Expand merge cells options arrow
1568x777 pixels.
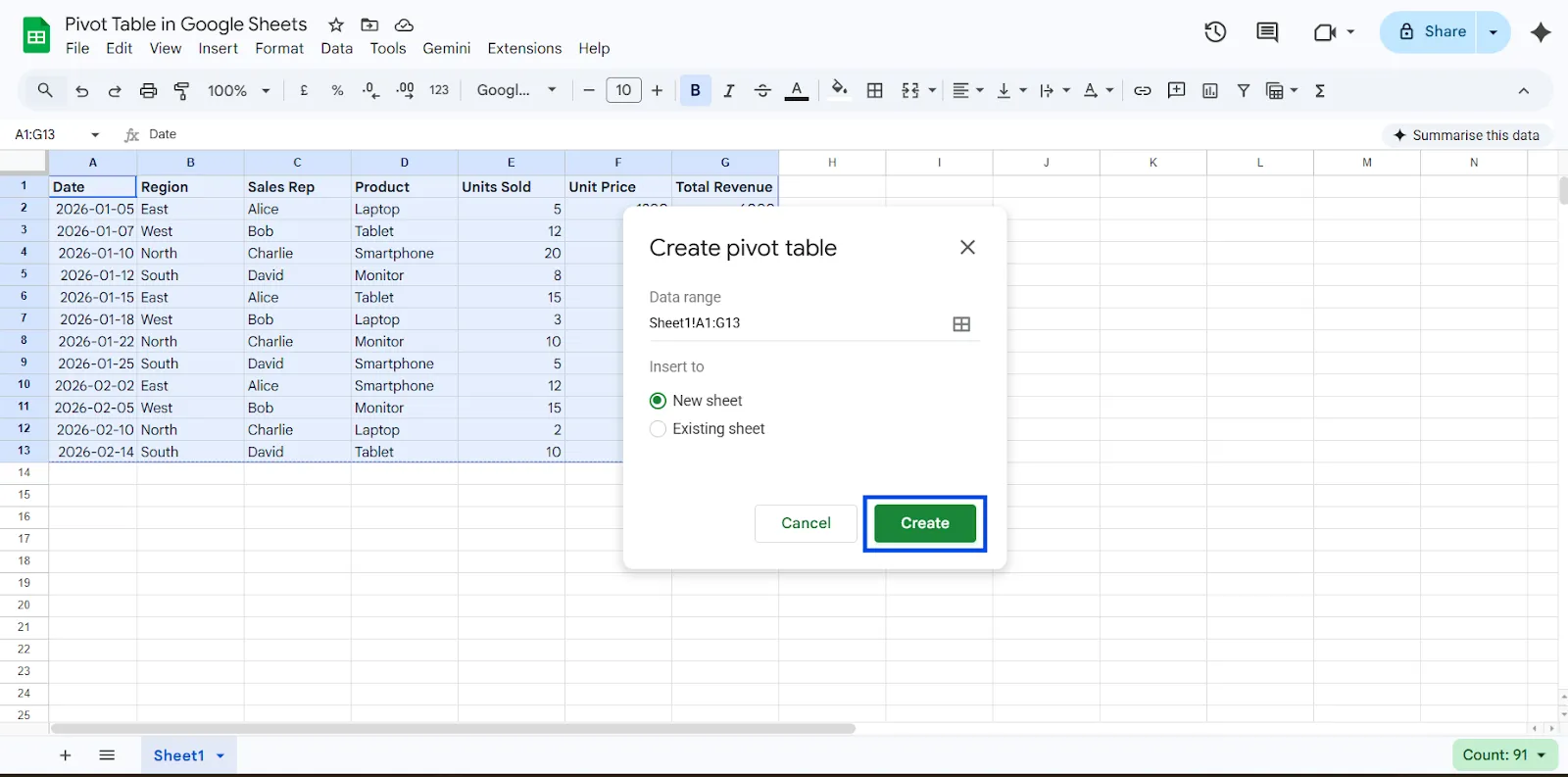(932, 90)
